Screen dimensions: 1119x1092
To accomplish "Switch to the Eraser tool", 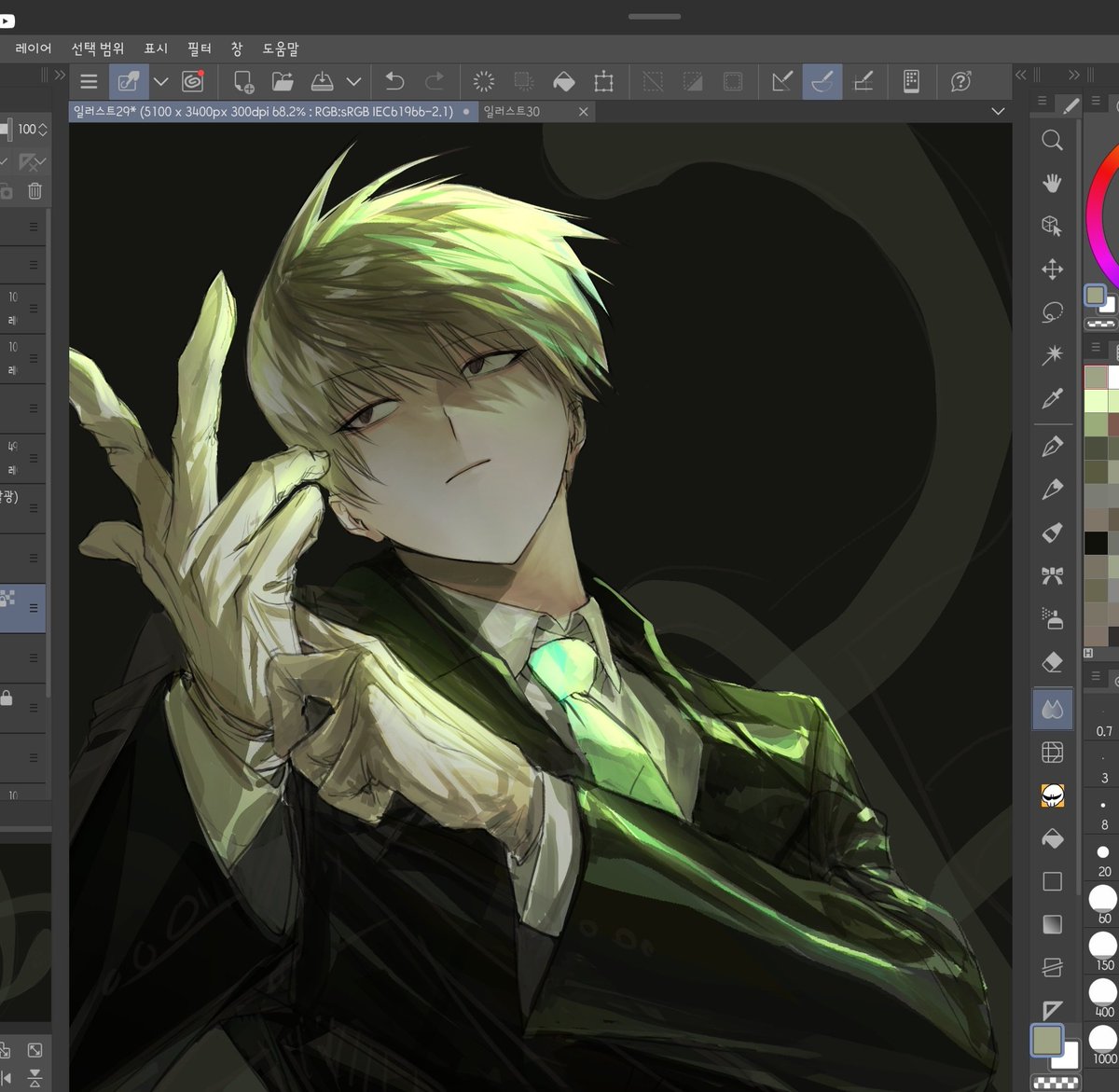I will pyautogui.click(x=1053, y=660).
